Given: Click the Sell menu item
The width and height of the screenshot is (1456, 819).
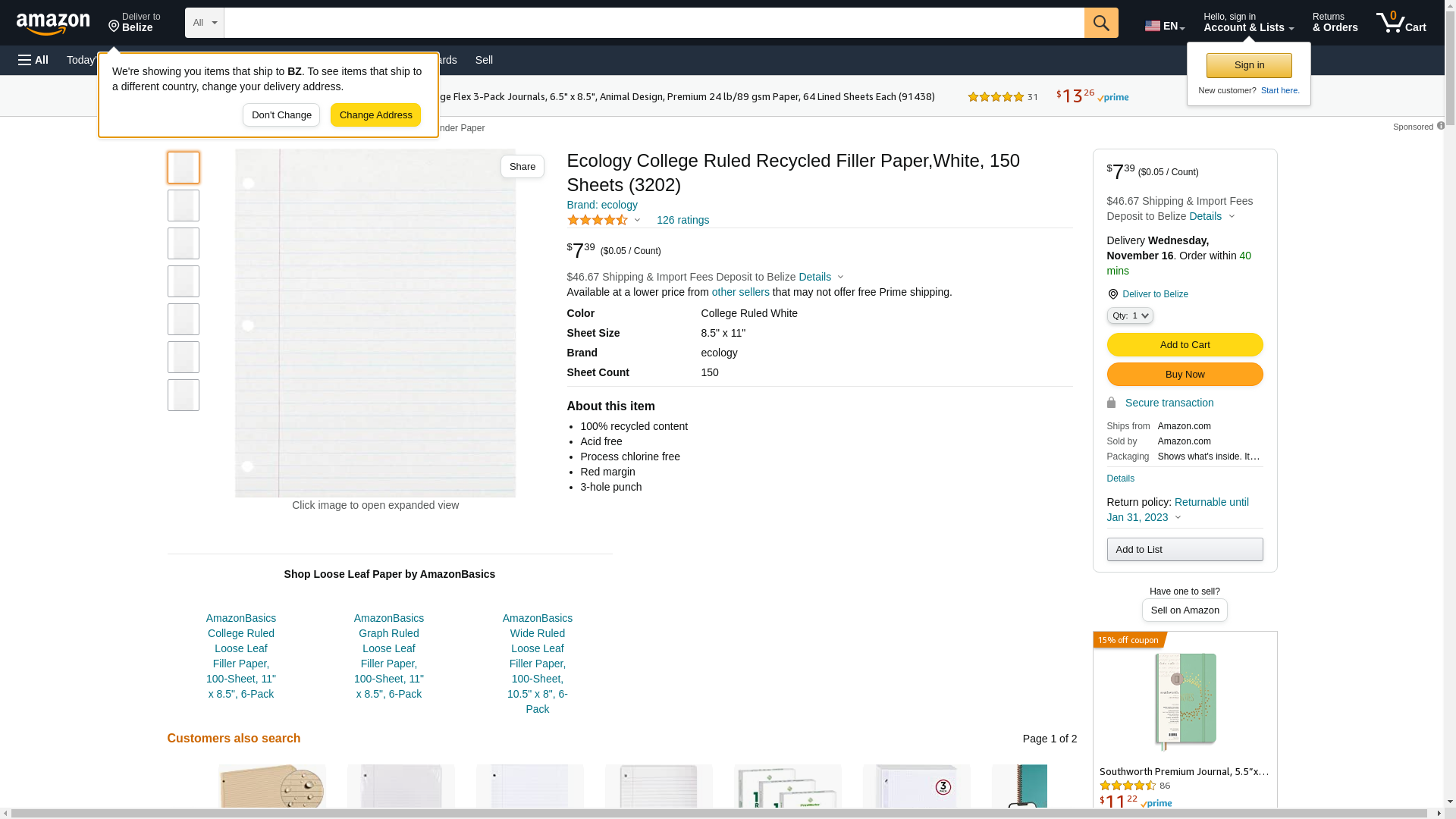Looking at the screenshot, I should click(484, 60).
